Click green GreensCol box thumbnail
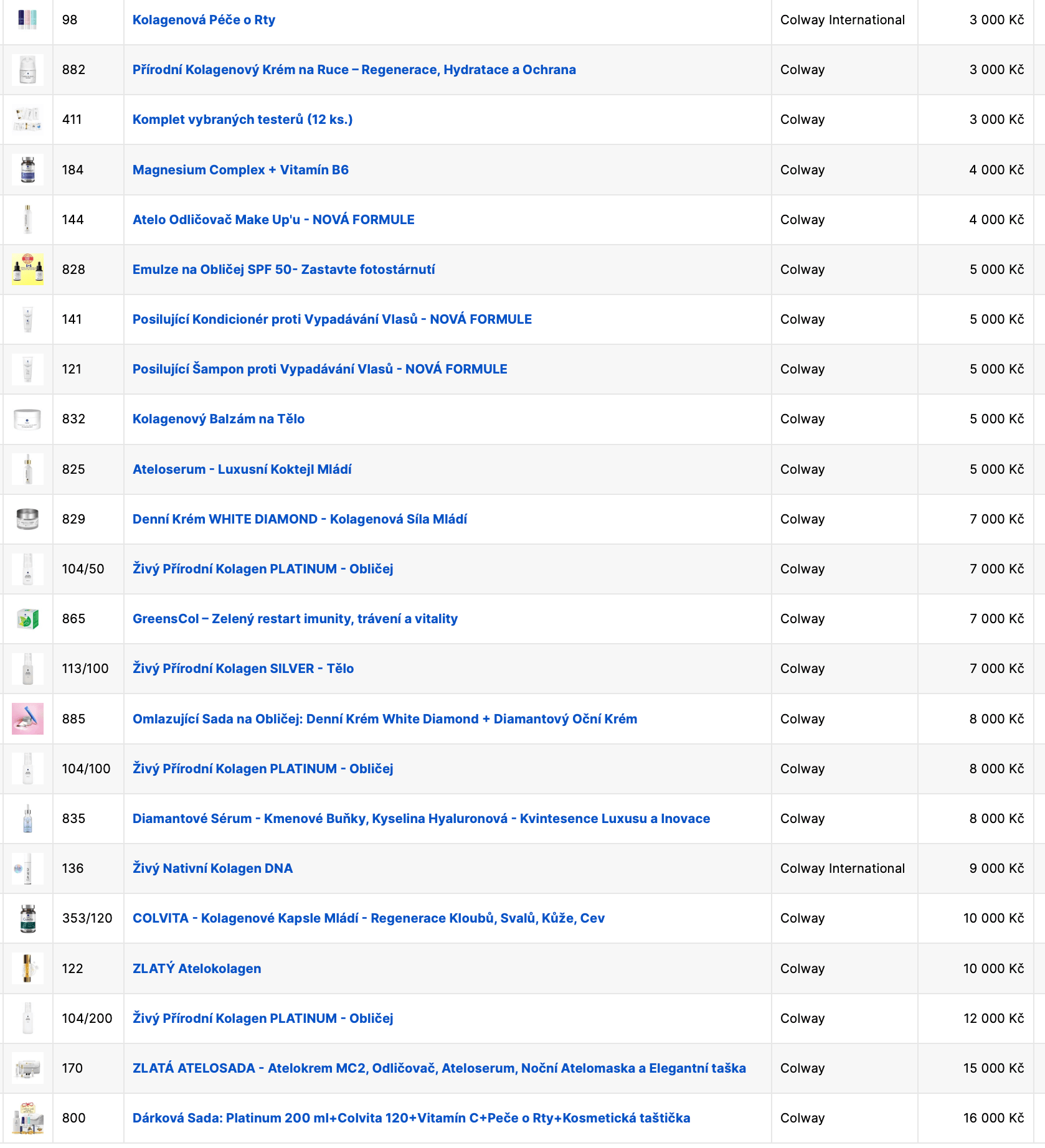 [27, 619]
